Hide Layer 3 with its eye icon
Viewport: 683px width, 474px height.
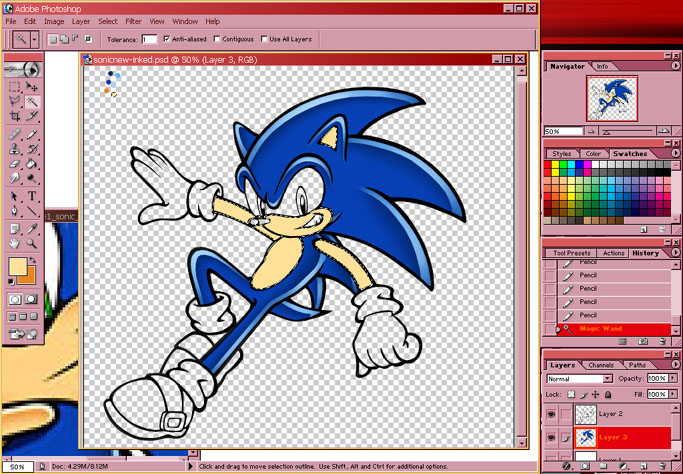[551, 437]
